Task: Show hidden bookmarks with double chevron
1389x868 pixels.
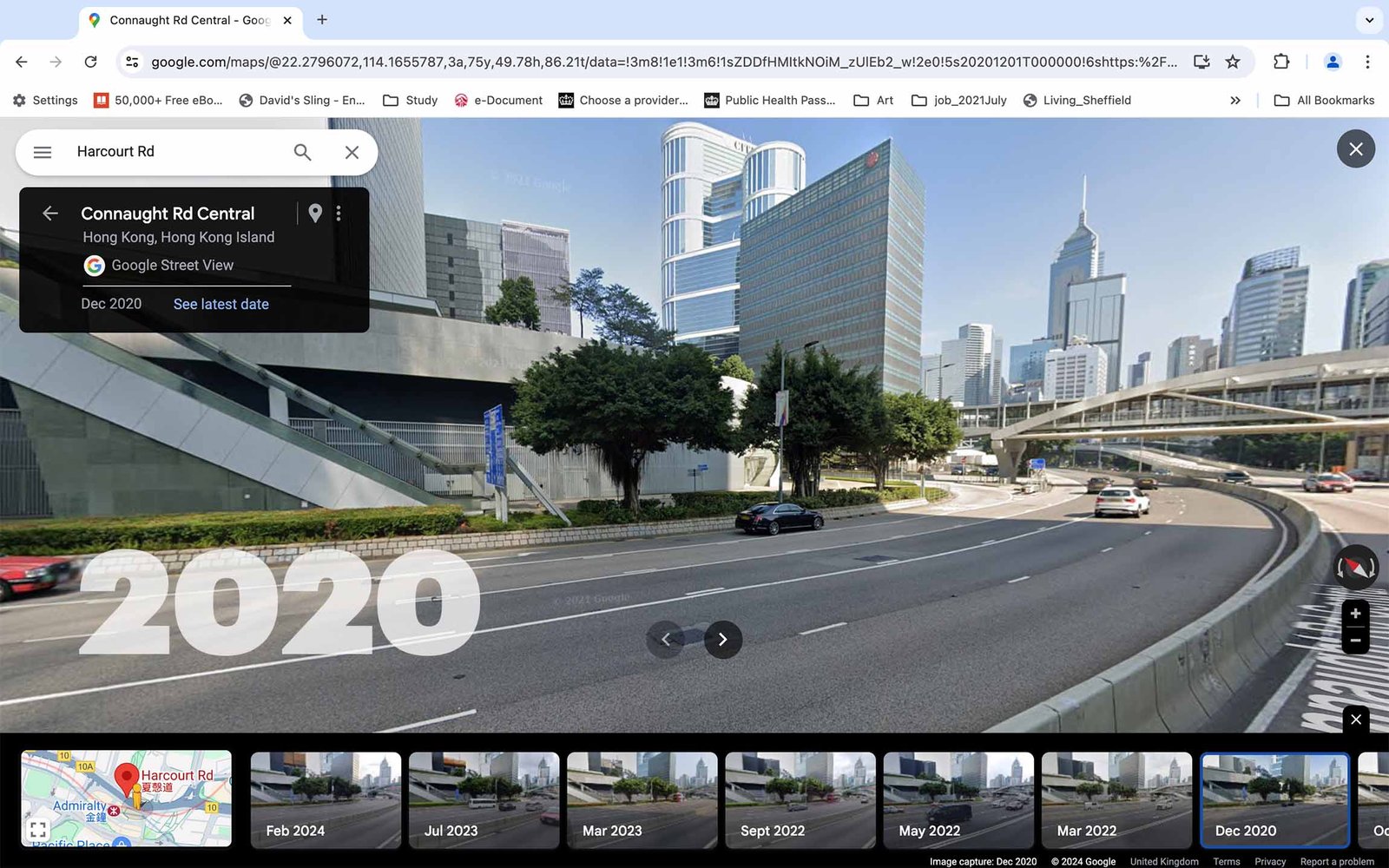Action: [1235, 101]
